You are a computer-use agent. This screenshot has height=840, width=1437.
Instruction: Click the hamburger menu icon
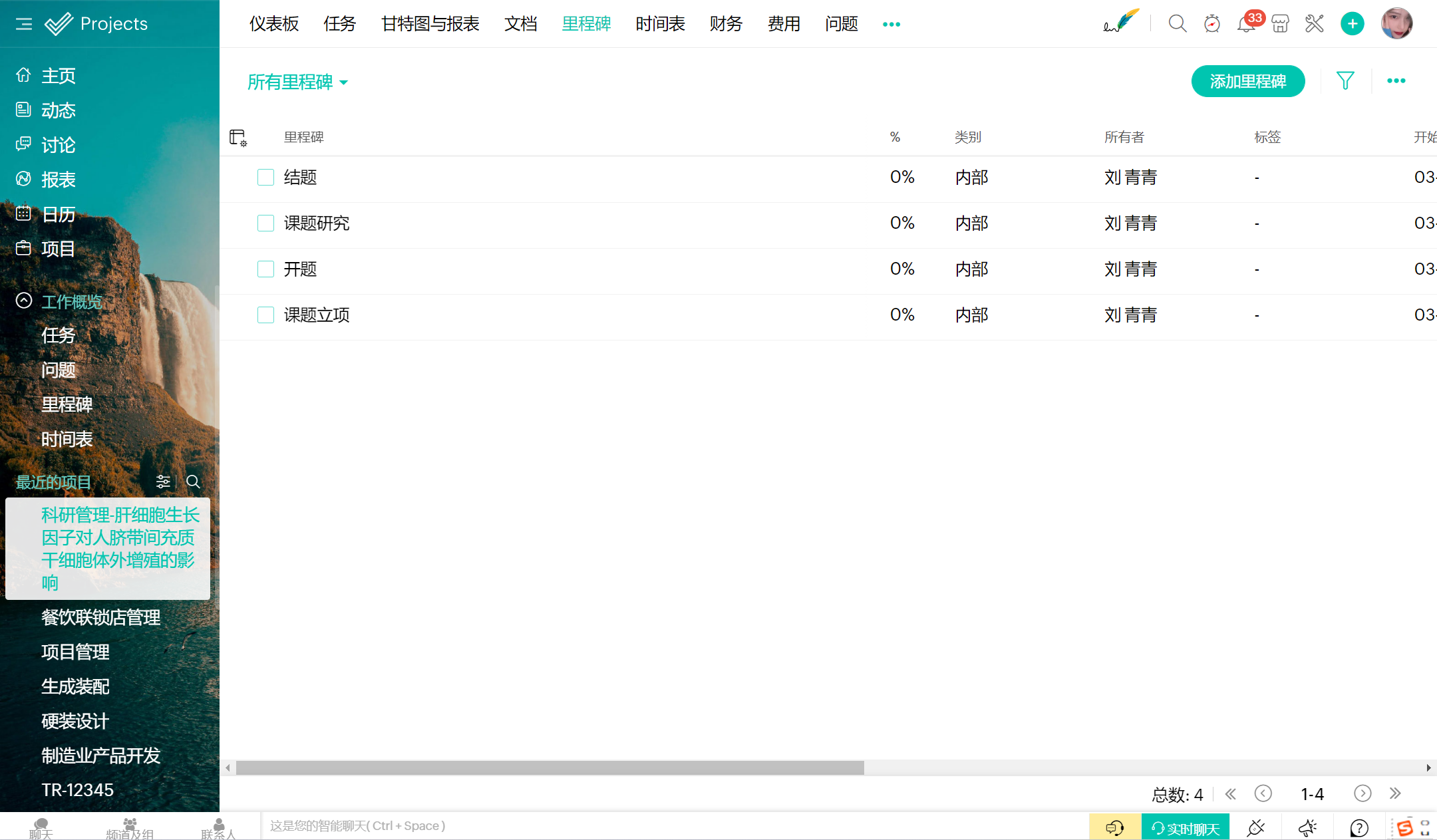point(24,24)
